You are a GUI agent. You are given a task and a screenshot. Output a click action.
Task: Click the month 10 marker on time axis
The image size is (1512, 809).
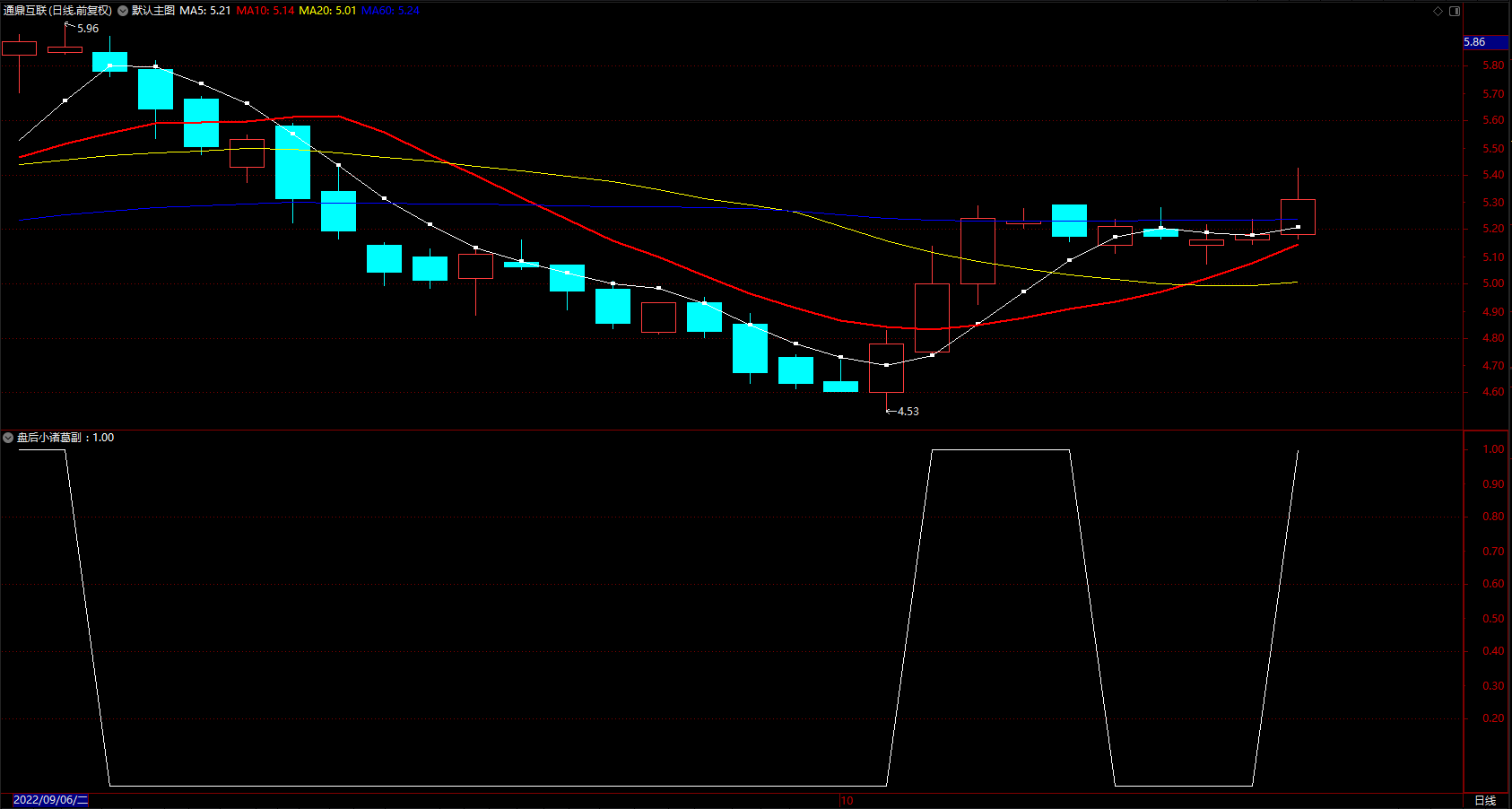point(847,800)
